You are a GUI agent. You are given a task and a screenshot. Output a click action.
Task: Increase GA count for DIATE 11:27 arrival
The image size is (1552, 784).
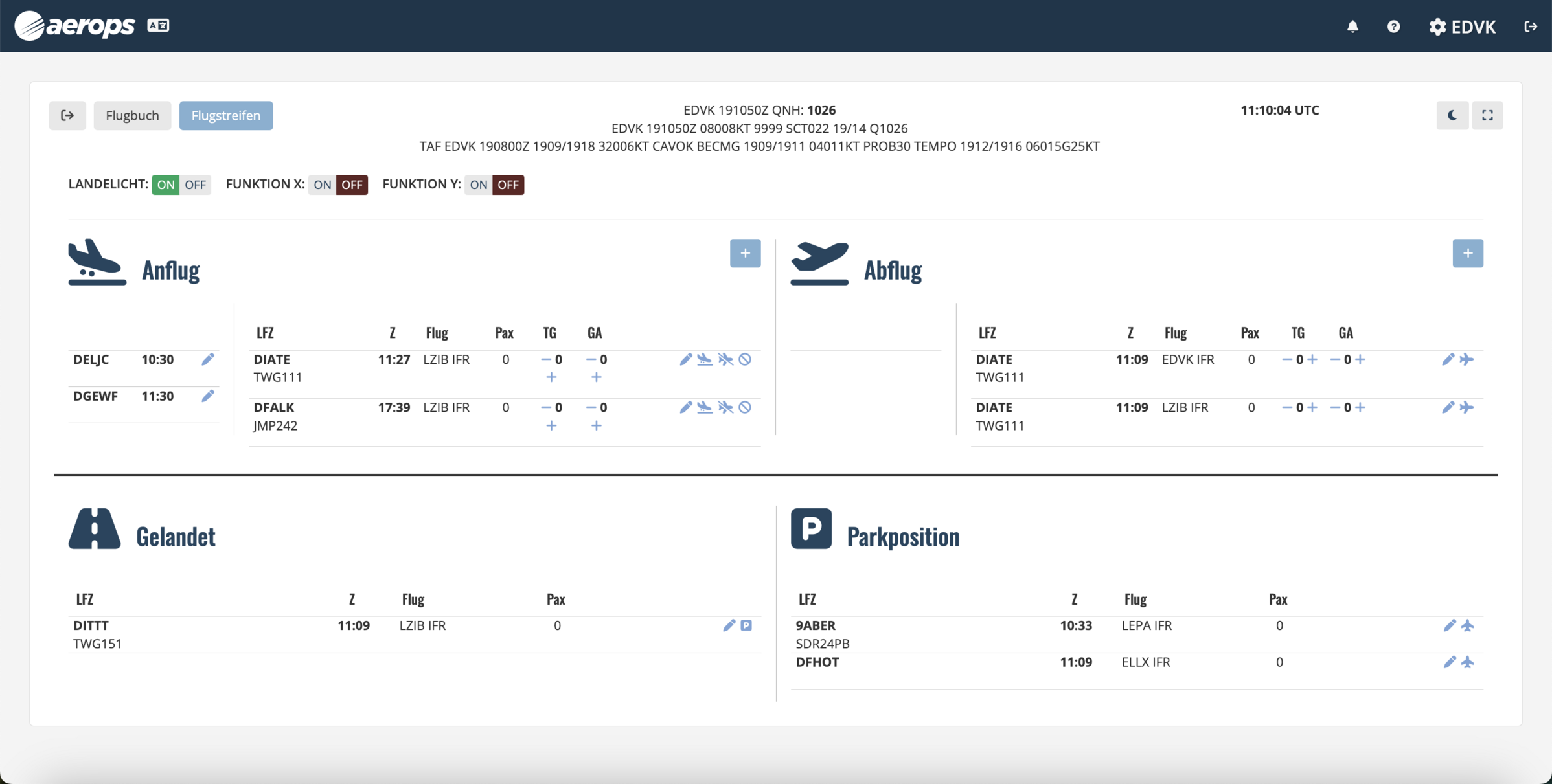[597, 377]
